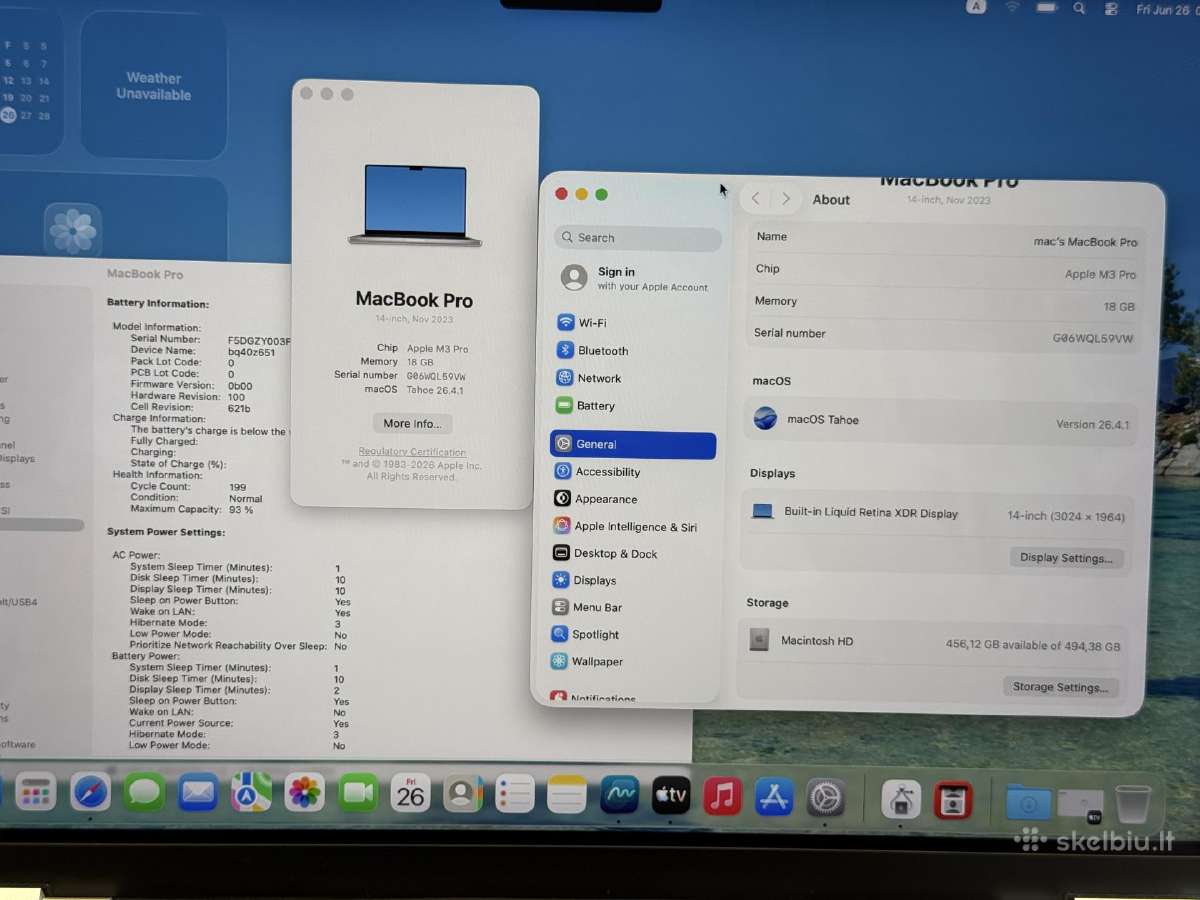
Task: Launch FaceTime from the Dock
Action: [358, 793]
